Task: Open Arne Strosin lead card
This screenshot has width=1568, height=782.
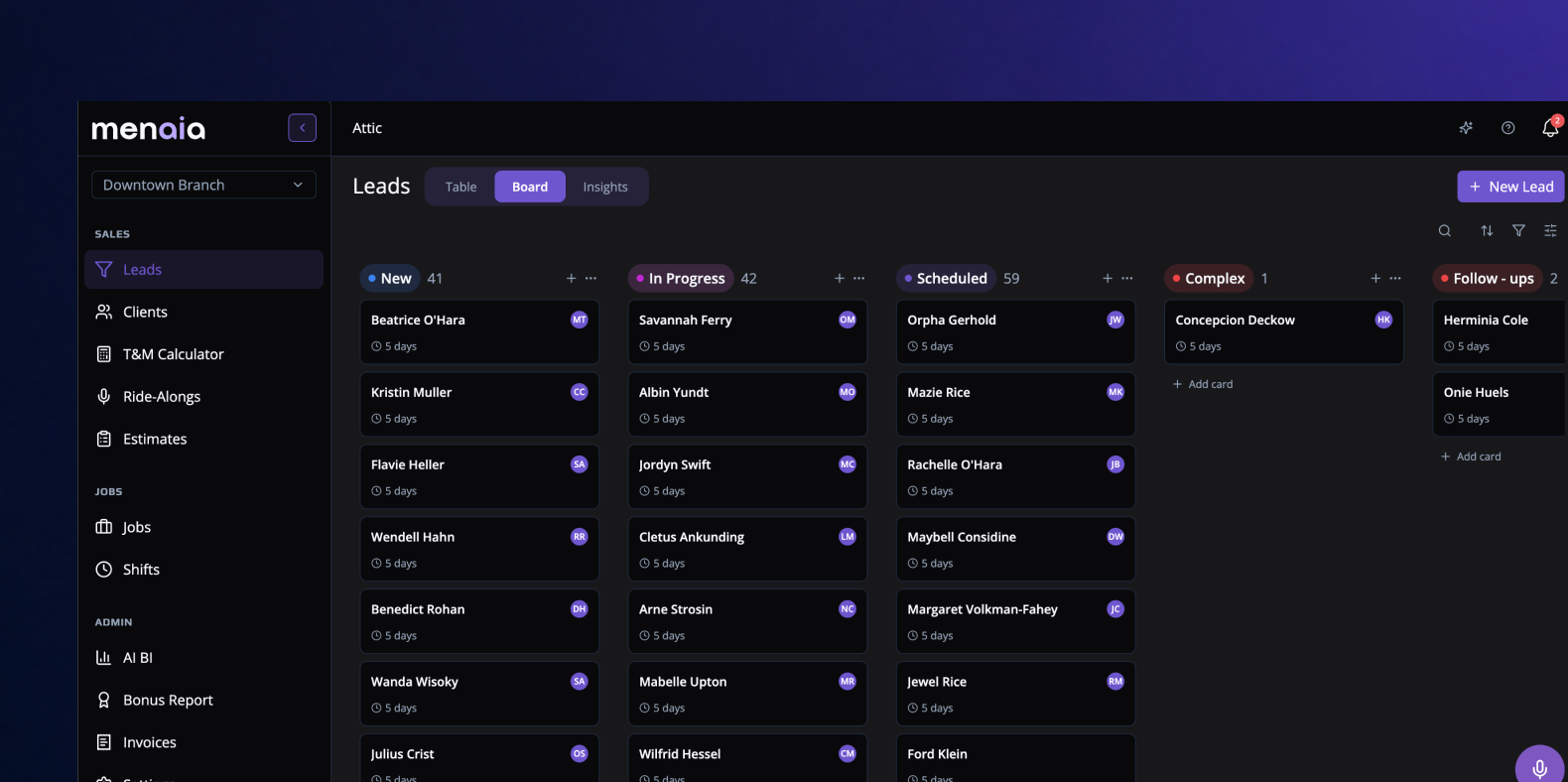Action: (x=747, y=621)
